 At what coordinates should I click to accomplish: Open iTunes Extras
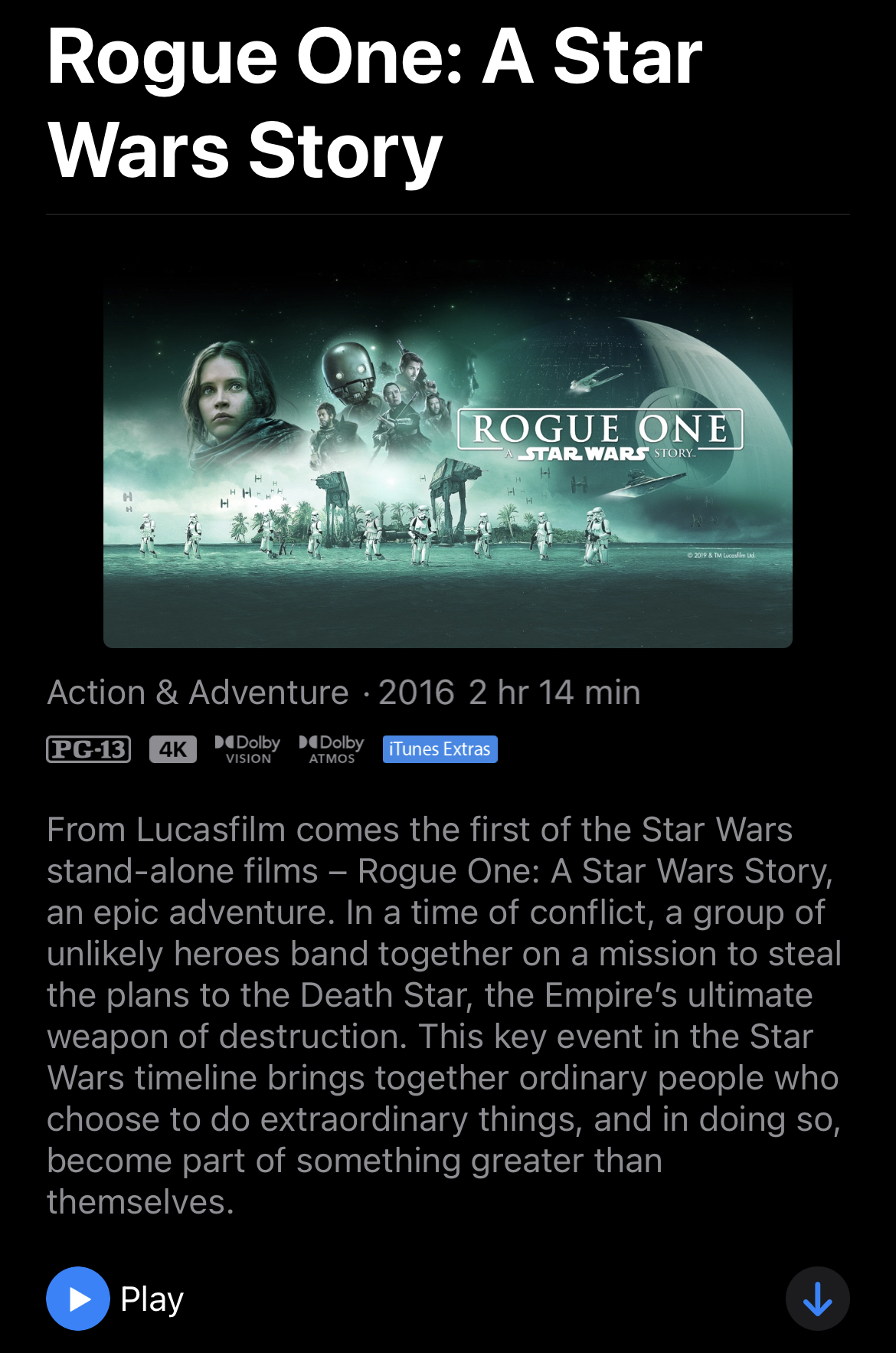[440, 749]
